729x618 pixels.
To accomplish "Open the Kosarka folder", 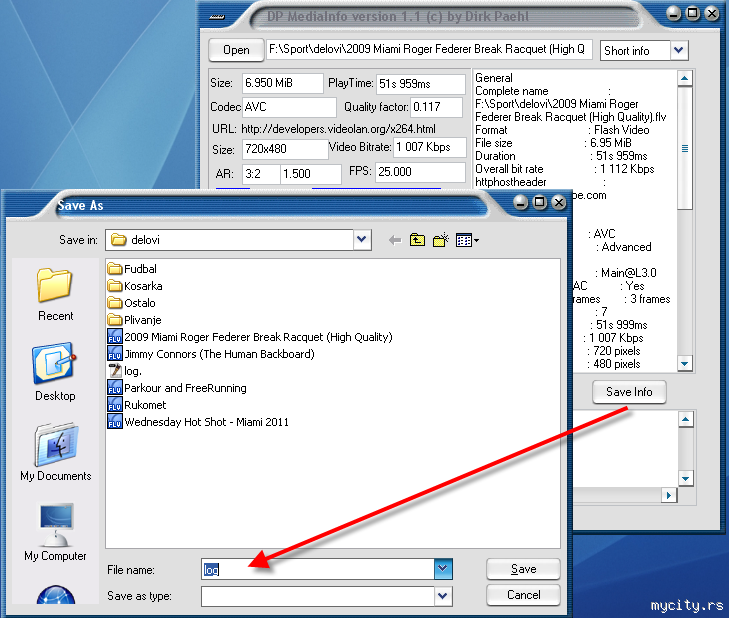I will 135,286.
